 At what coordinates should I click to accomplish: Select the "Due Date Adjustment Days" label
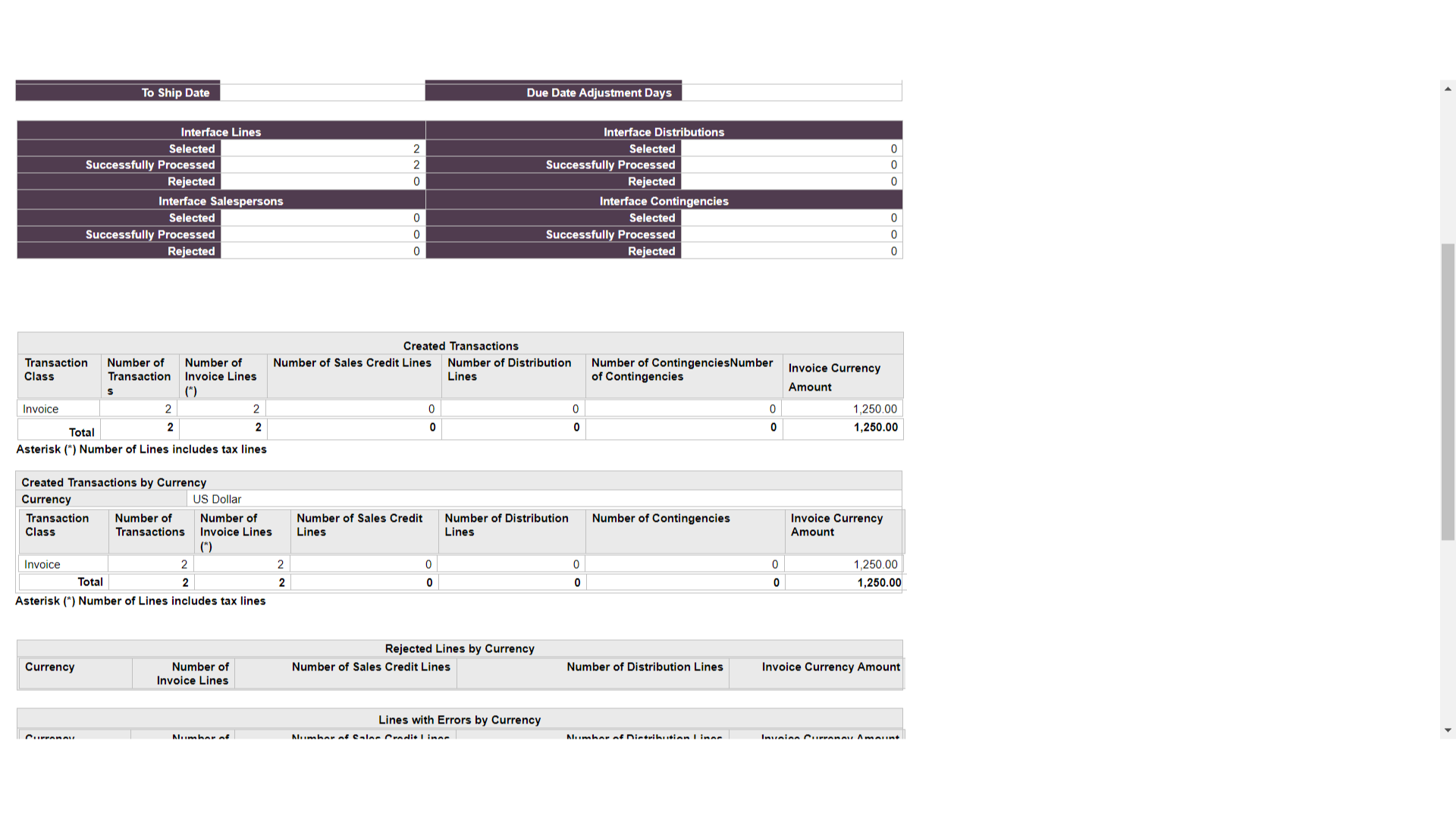pyautogui.click(x=599, y=93)
